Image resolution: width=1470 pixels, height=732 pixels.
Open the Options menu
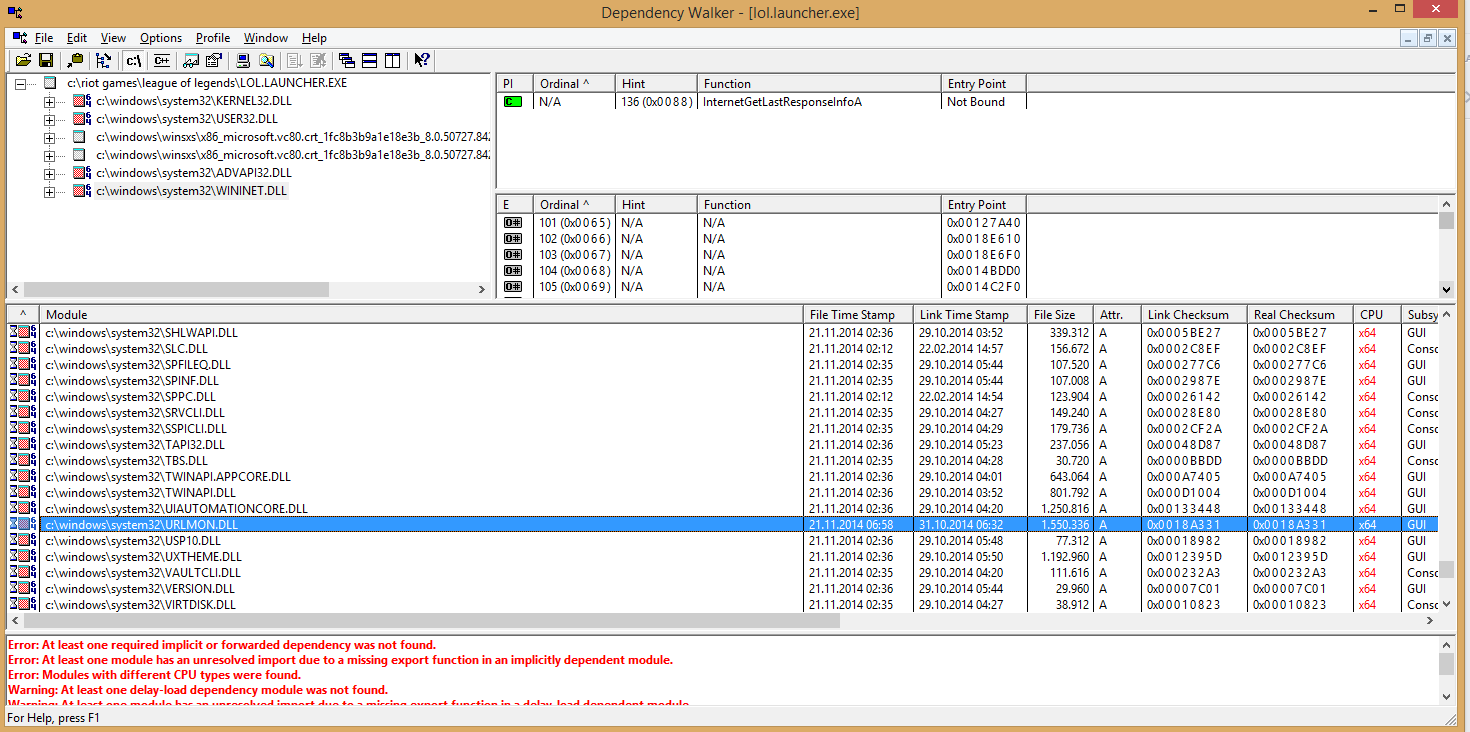pos(161,38)
